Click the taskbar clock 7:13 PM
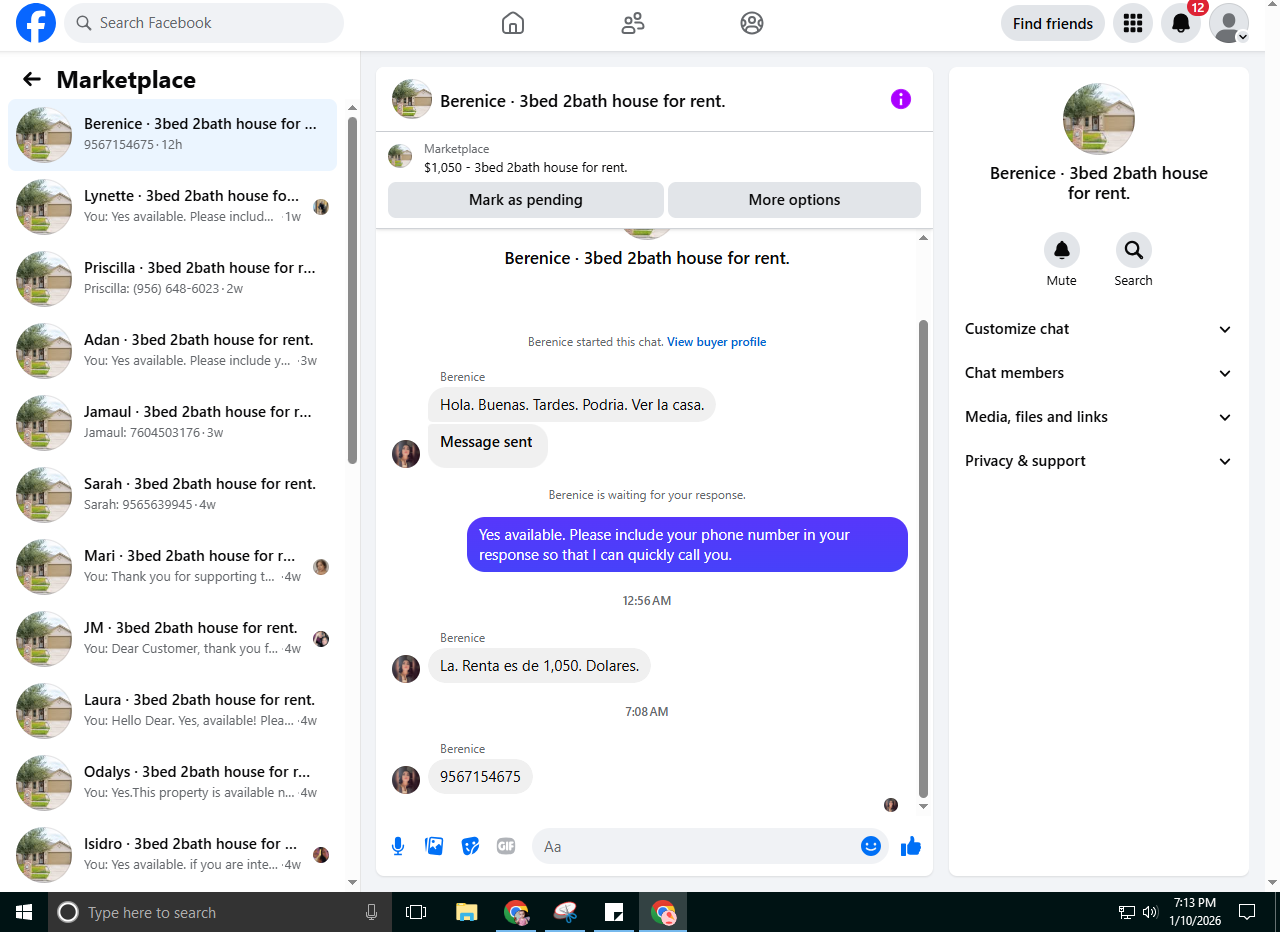 click(x=1195, y=912)
